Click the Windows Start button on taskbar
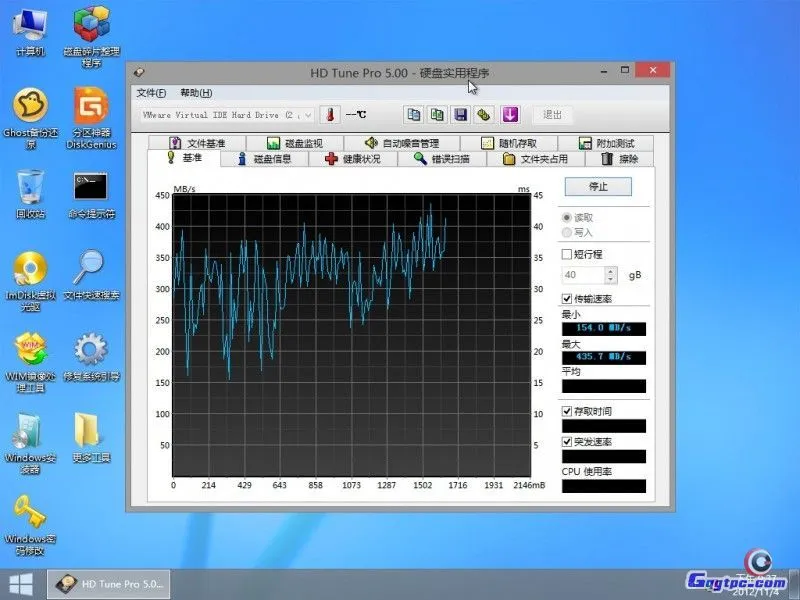 tap(19, 583)
